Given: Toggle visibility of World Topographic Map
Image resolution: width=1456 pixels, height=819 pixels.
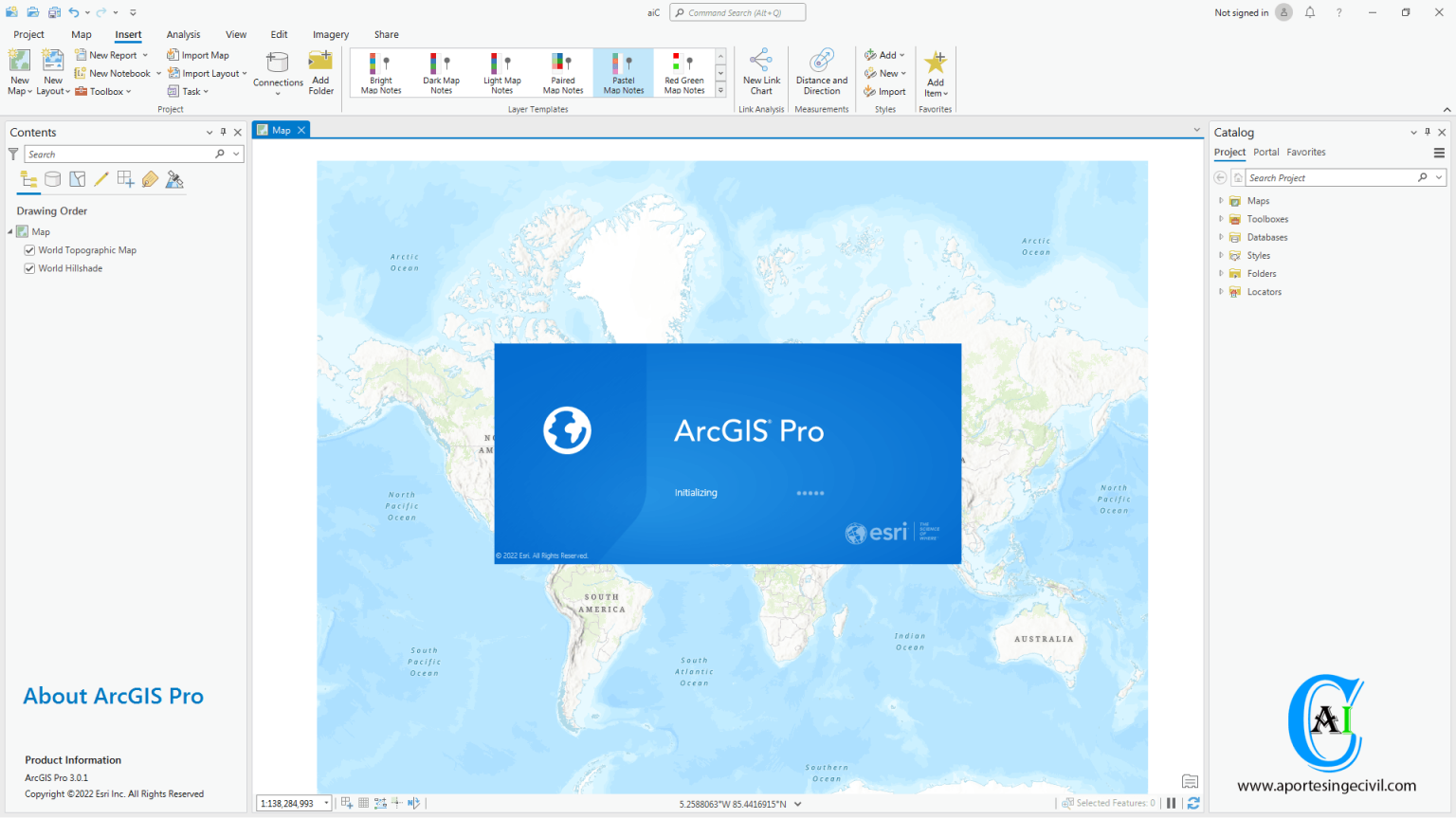Looking at the screenshot, I should [29, 249].
